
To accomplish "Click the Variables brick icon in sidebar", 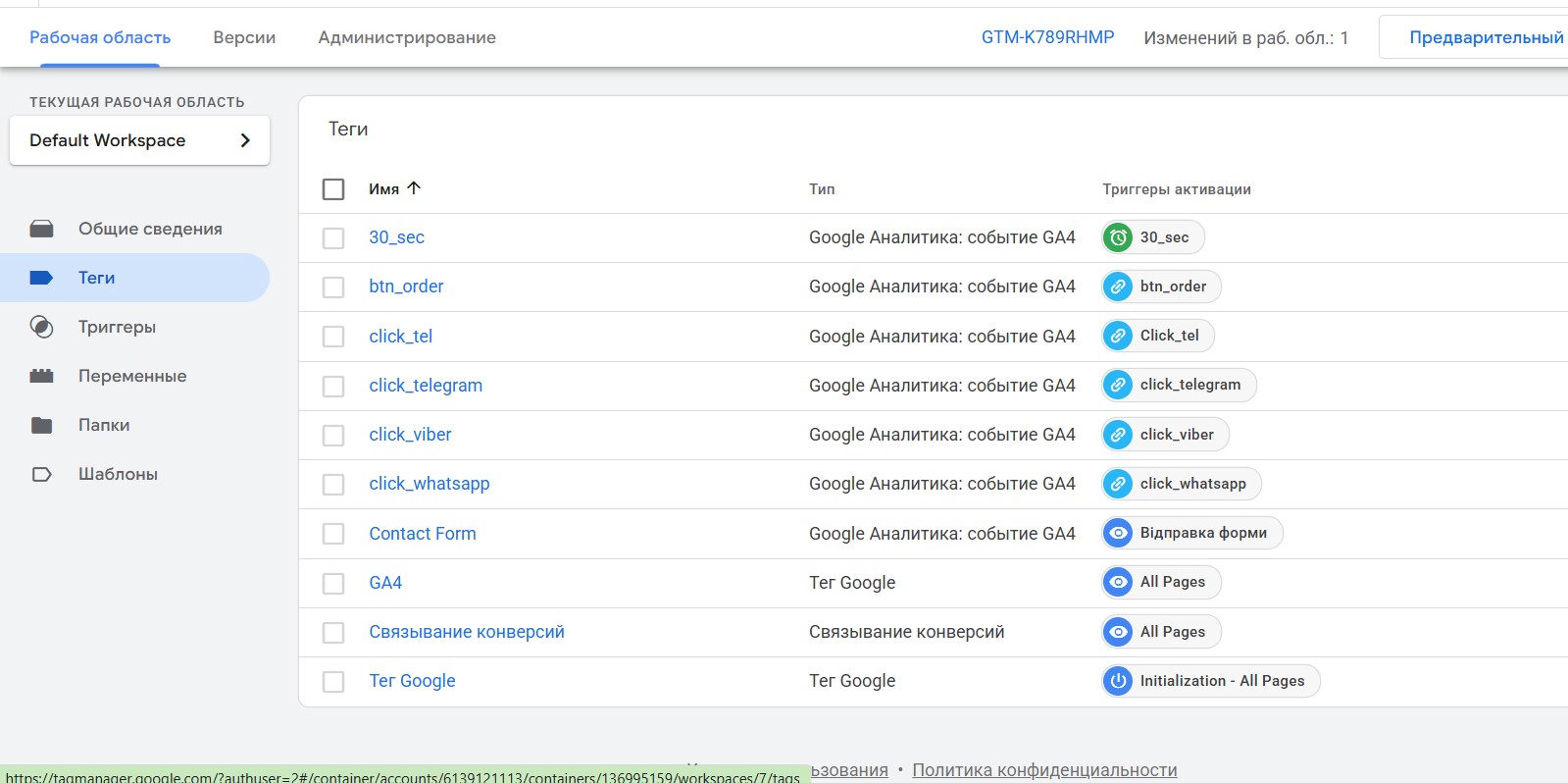I will click(x=41, y=376).
